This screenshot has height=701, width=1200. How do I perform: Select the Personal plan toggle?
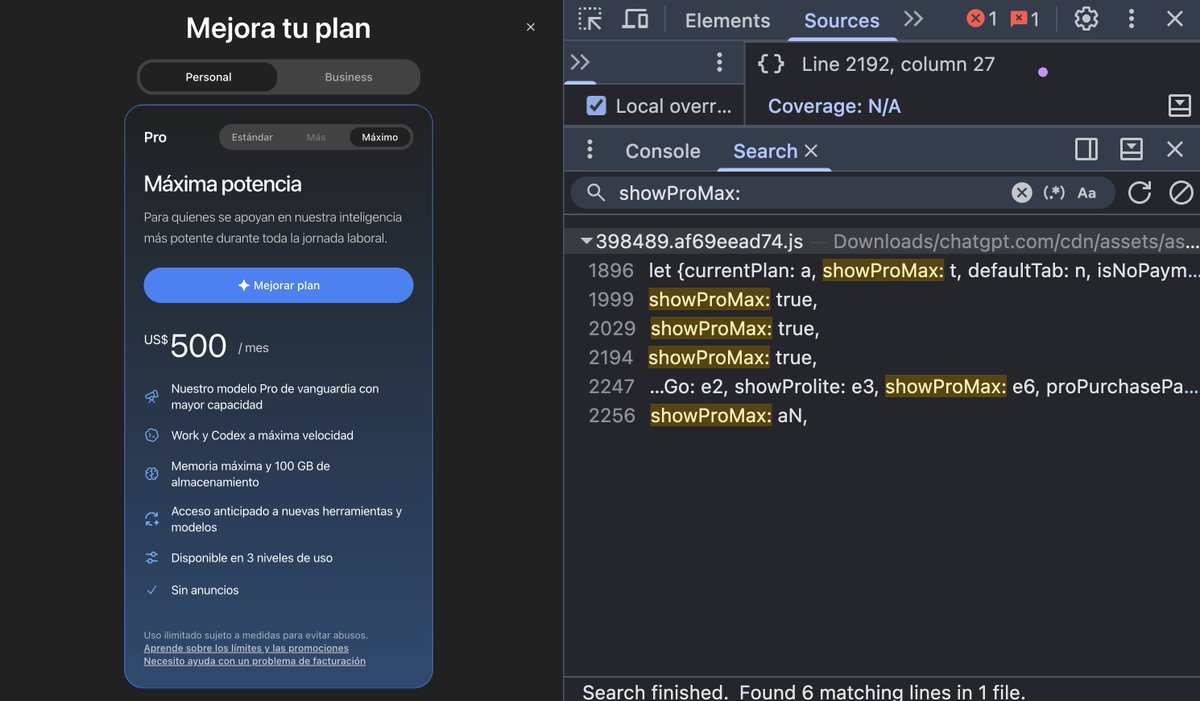208,77
